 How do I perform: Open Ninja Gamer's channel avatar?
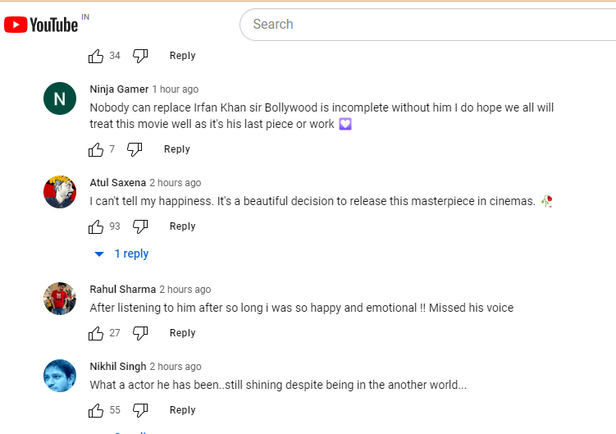(x=60, y=99)
